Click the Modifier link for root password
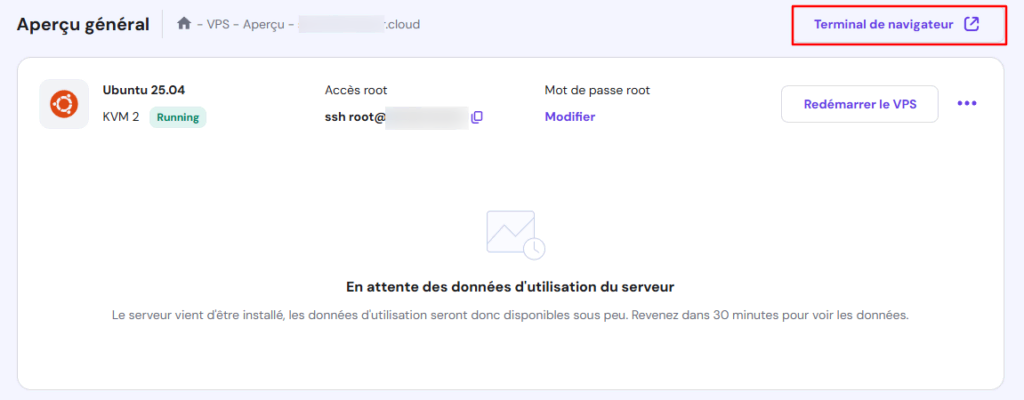Image resolution: width=1024 pixels, height=400 pixels. (569, 117)
